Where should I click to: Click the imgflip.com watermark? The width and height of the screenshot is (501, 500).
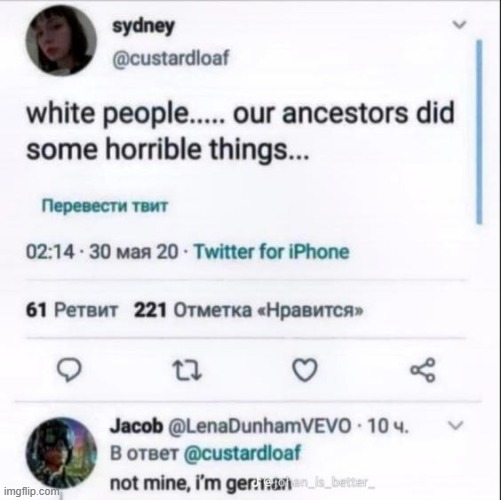pos(31,491)
